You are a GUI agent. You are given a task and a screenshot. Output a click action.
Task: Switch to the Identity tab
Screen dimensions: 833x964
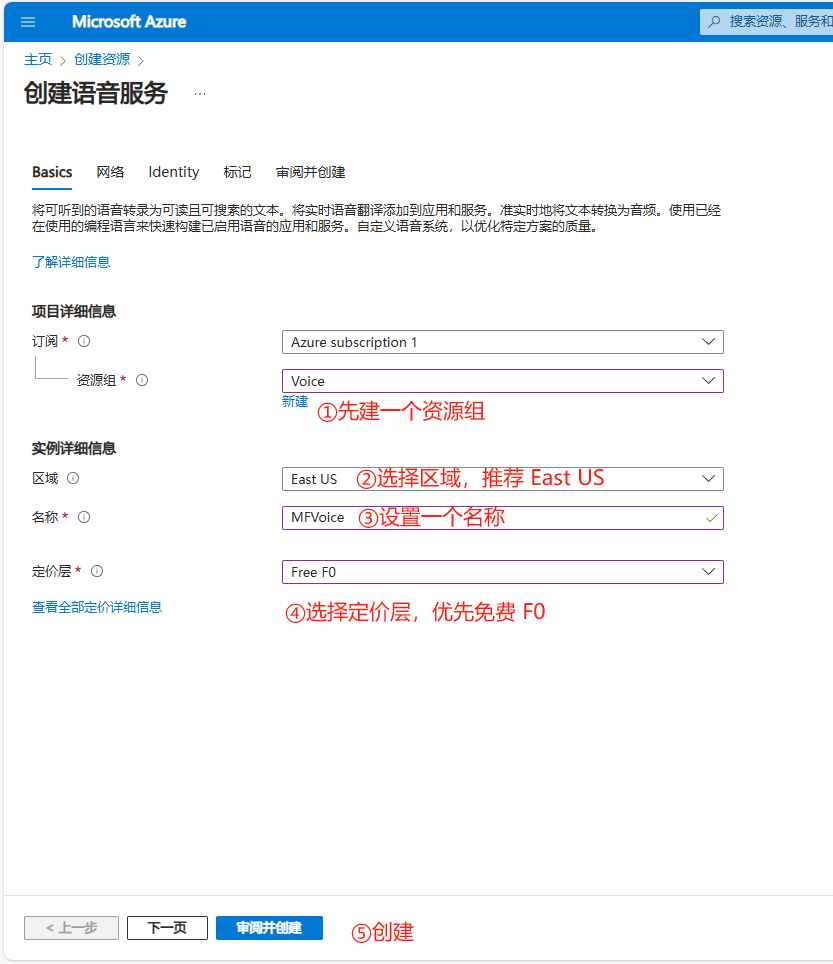click(x=173, y=172)
